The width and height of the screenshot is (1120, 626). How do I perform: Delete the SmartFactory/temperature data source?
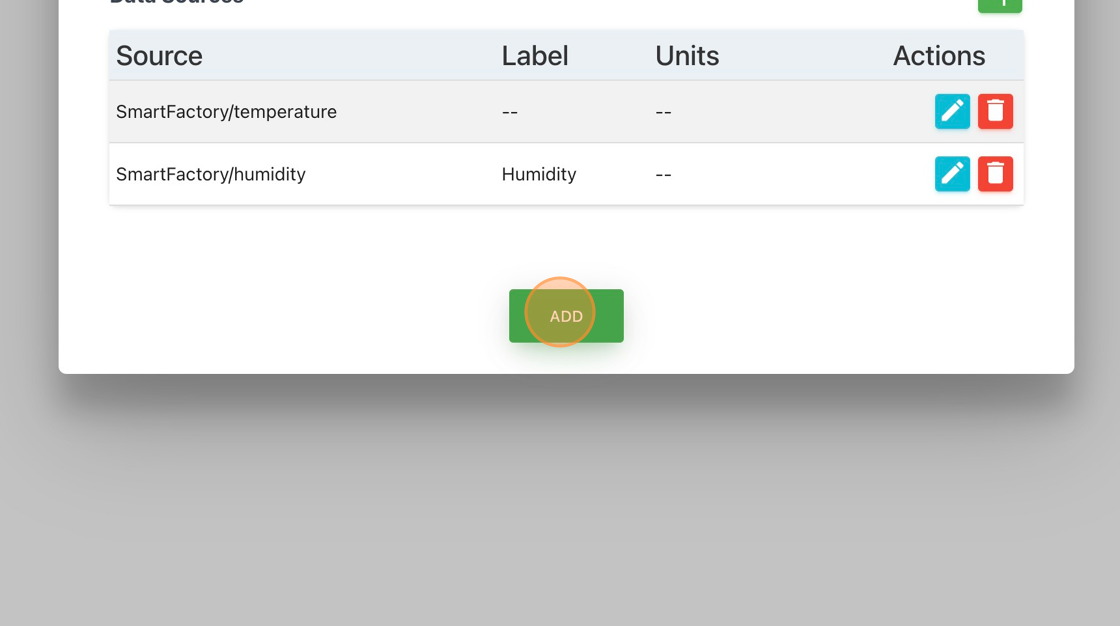[x=995, y=111]
